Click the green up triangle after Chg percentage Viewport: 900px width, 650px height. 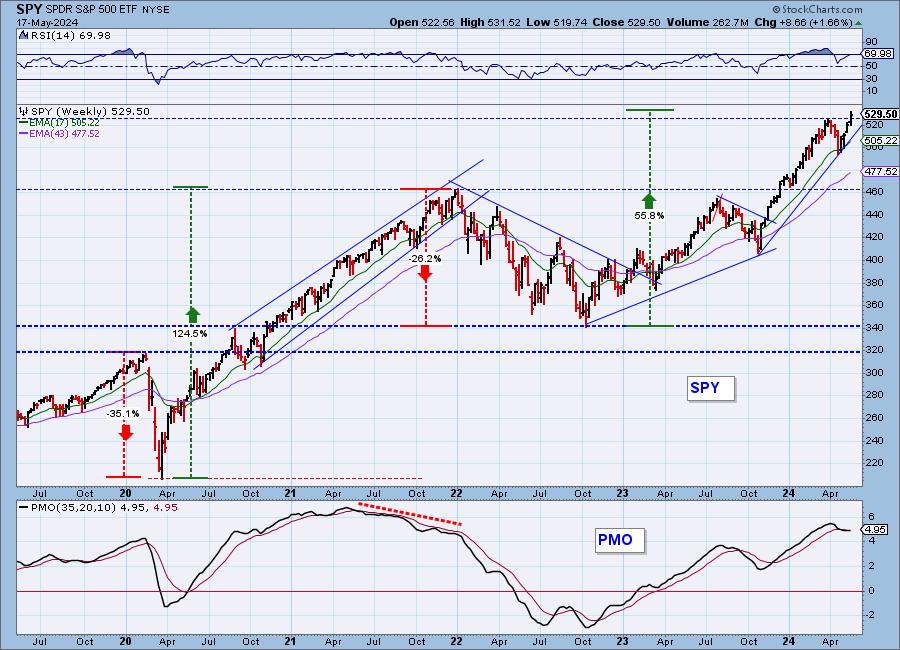coord(858,23)
